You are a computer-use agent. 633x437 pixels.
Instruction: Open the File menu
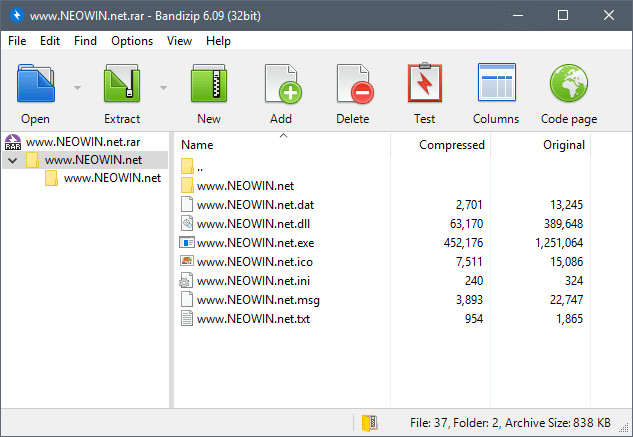coord(17,41)
